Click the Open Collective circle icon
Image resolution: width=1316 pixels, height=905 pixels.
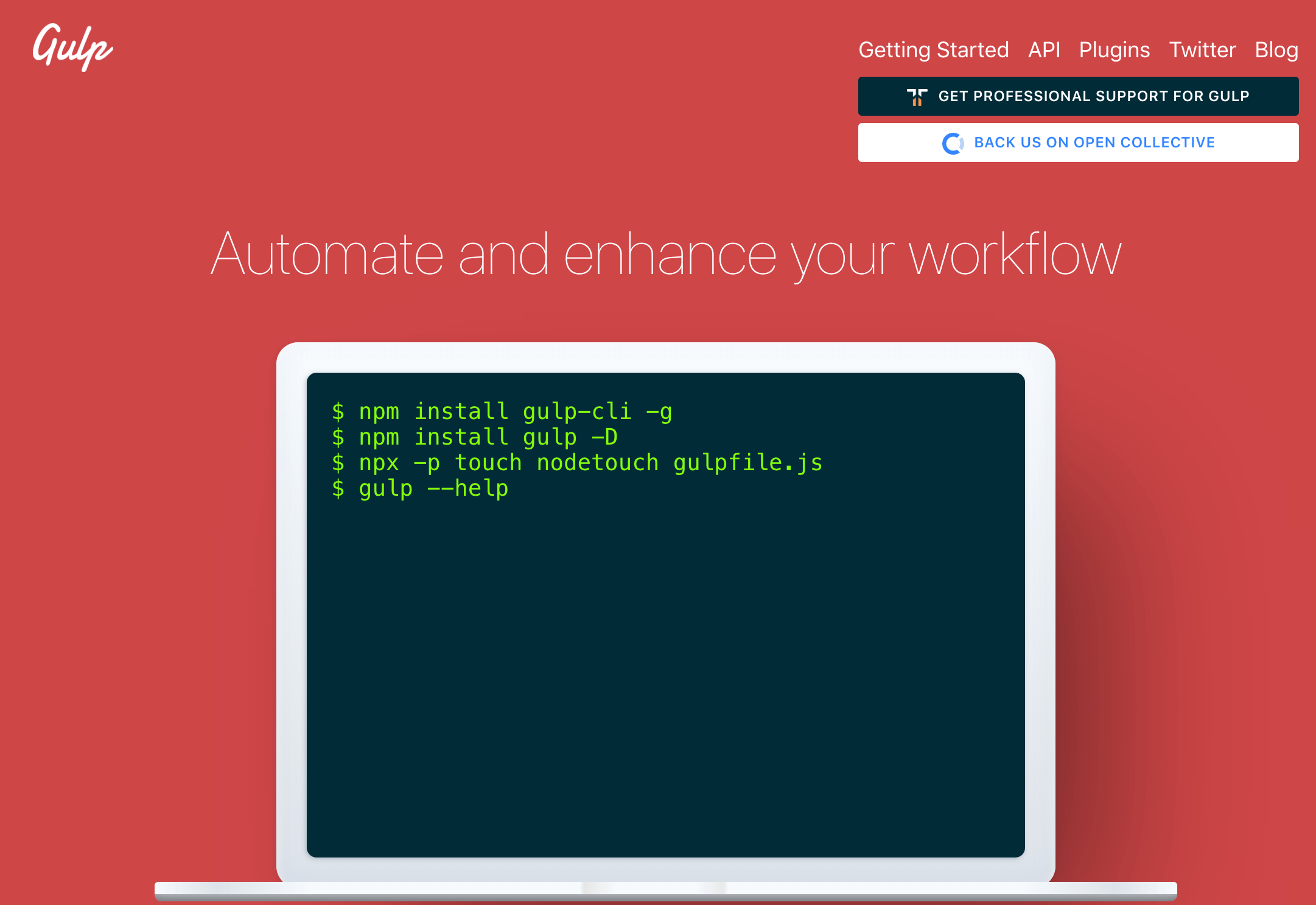953,143
